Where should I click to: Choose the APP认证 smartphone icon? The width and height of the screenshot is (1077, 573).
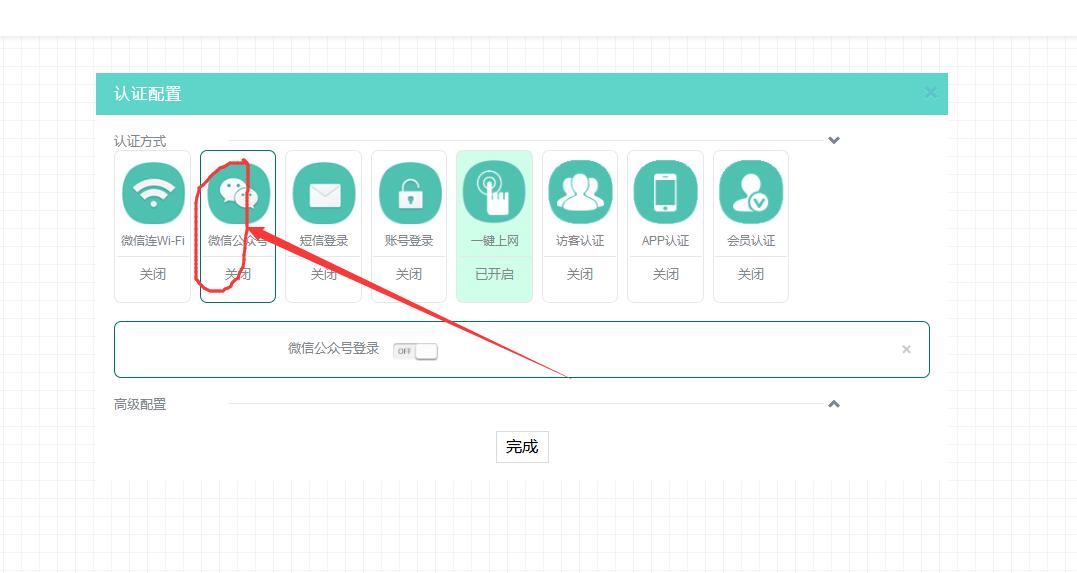[665, 192]
